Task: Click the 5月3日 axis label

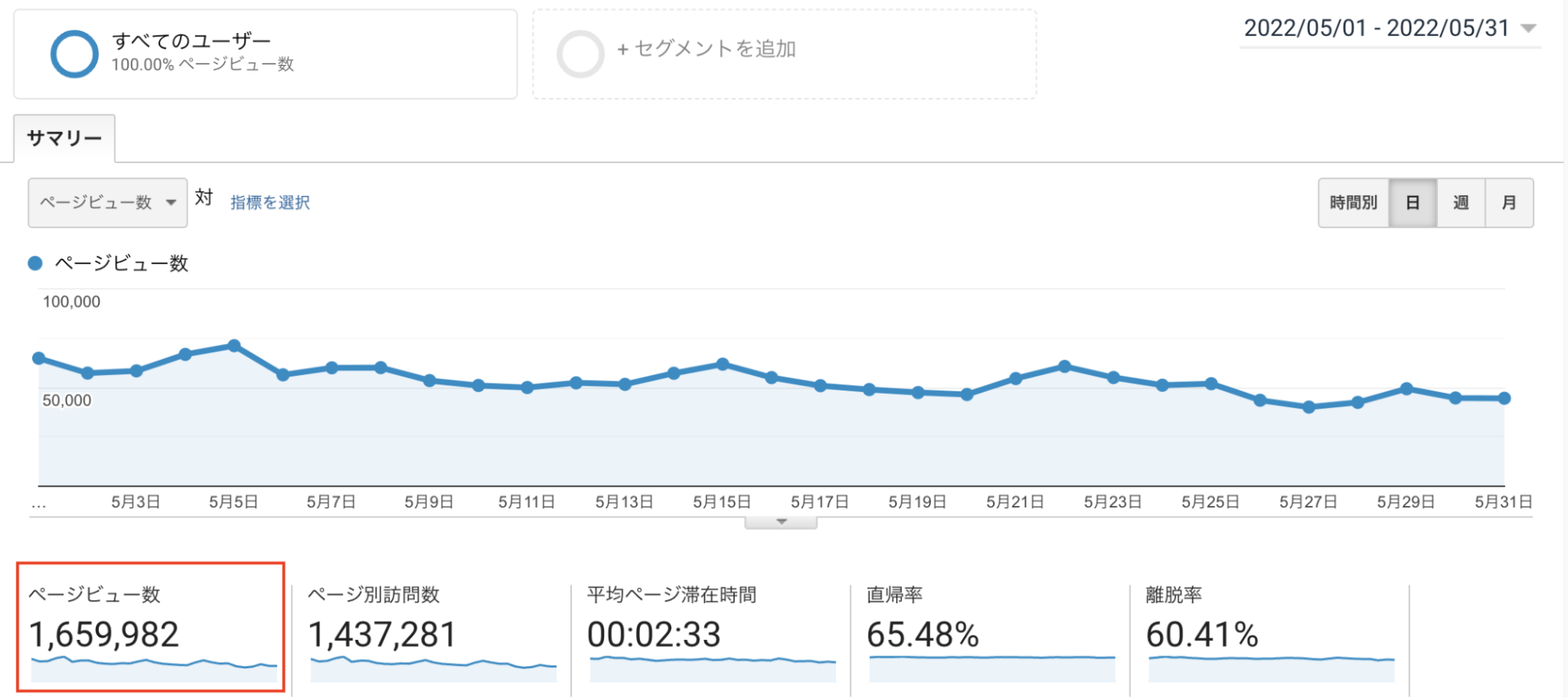Action: click(x=136, y=502)
